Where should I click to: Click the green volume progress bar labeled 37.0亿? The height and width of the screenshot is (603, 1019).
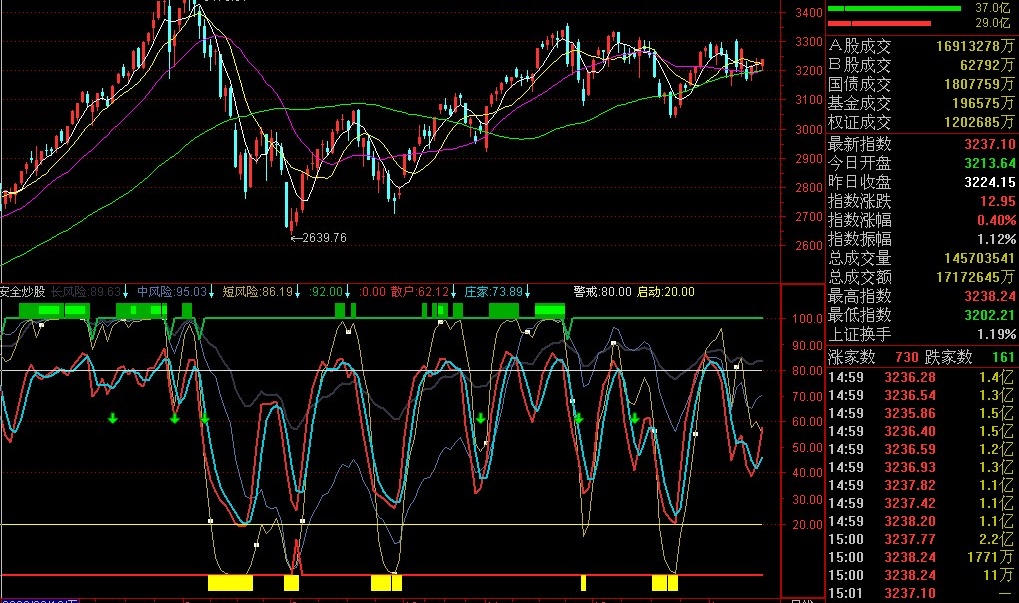click(894, 8)
